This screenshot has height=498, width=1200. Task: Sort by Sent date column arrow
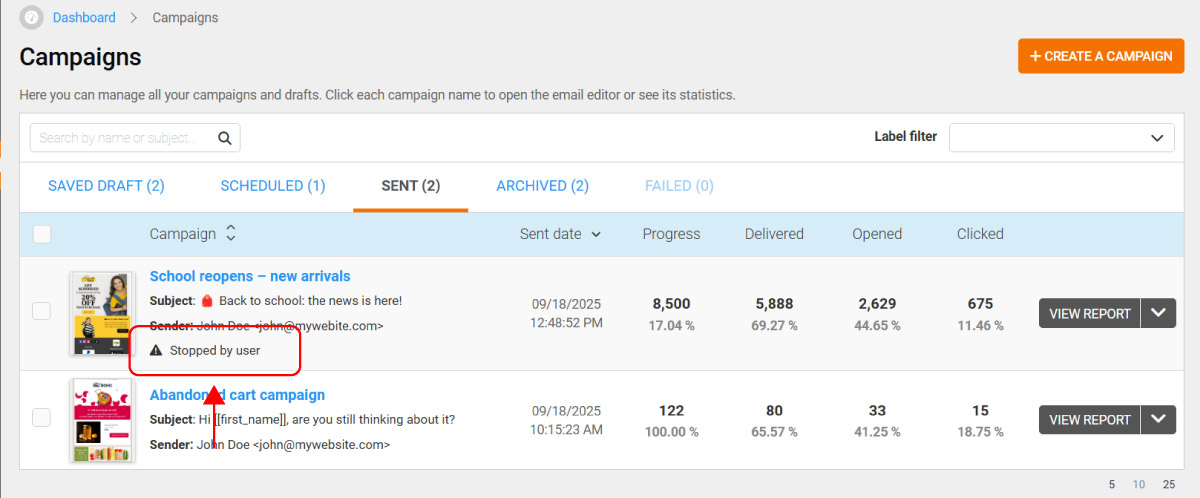click(597, 234)
